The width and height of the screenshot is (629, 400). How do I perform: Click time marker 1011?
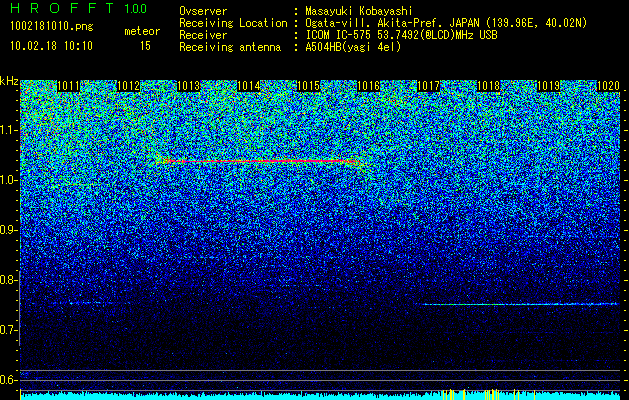[x=68, y=86]
